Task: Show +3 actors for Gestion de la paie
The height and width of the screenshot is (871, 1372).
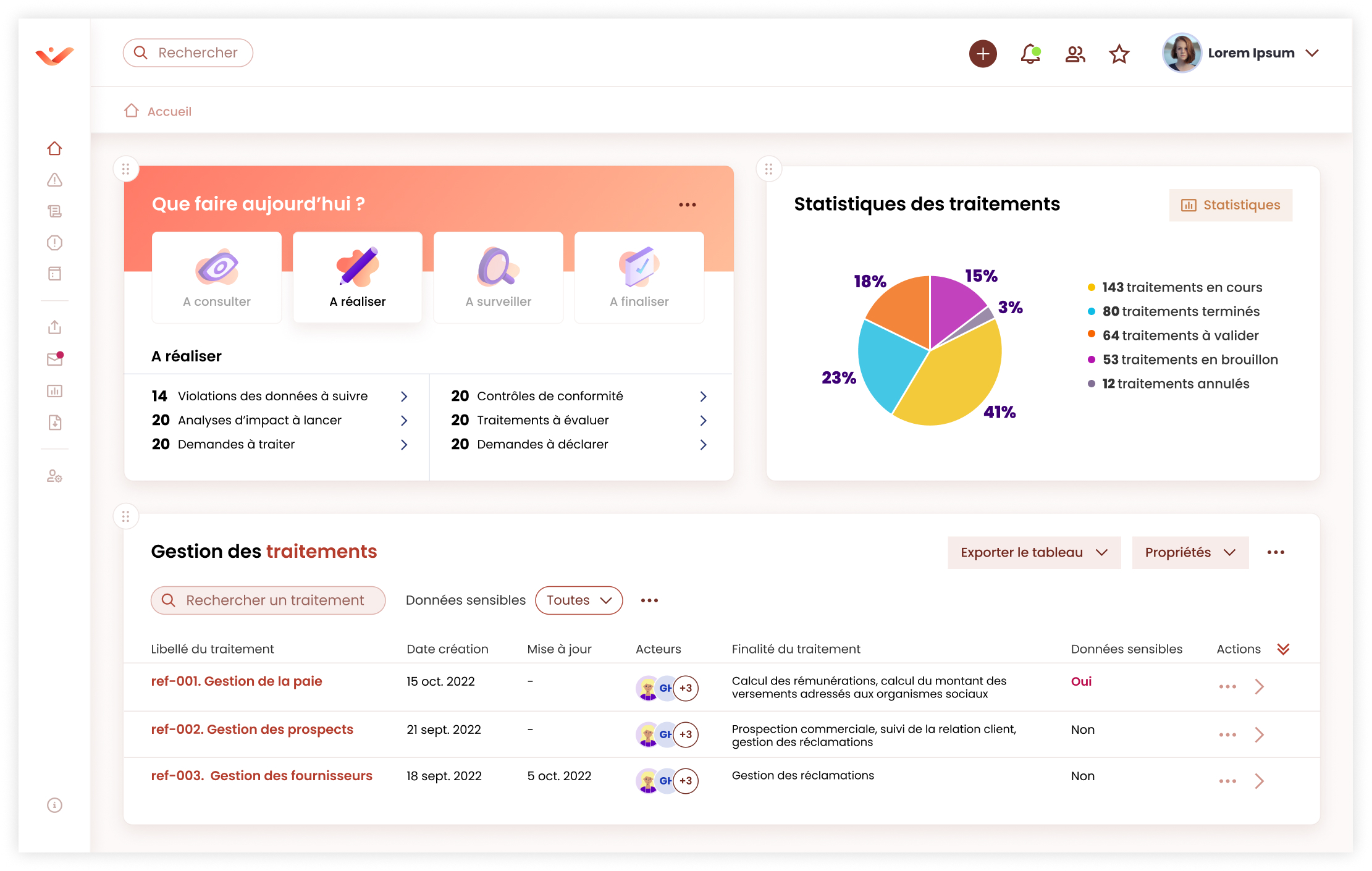Action: pos(686,688)
